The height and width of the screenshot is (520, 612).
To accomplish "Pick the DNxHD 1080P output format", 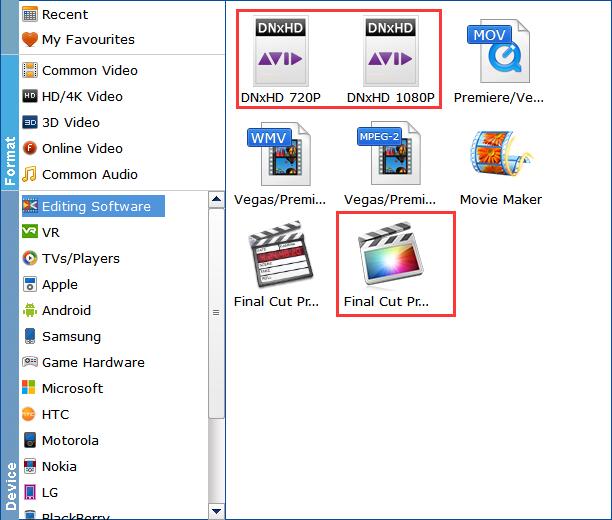I will click(x=391, y=60).
